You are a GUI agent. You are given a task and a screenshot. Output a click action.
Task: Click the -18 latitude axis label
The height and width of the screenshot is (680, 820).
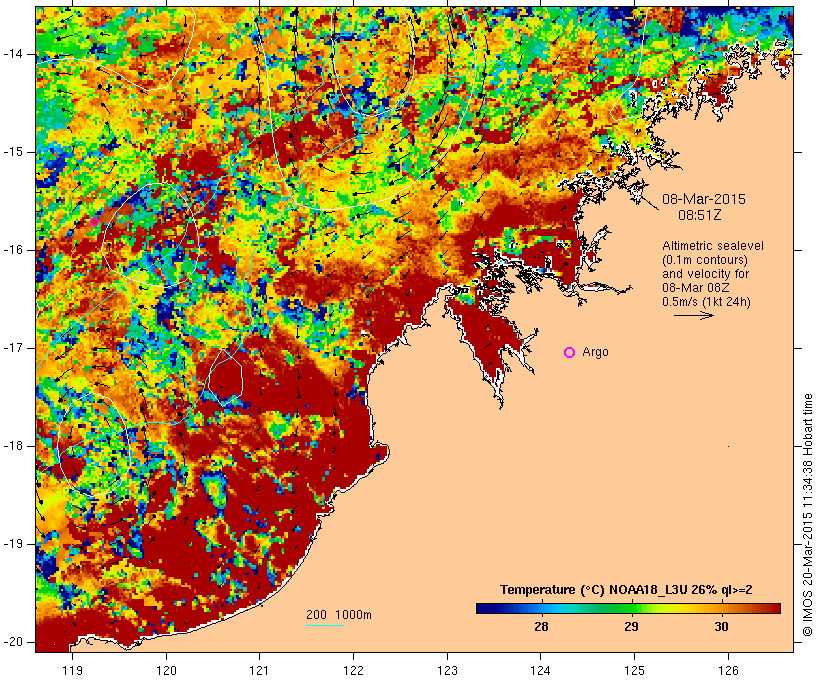(13, 446)
